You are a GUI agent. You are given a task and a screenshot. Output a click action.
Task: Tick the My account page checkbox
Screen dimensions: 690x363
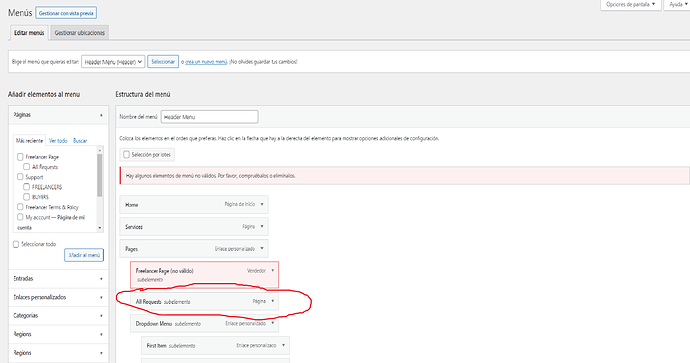click(x=20, y=217)
